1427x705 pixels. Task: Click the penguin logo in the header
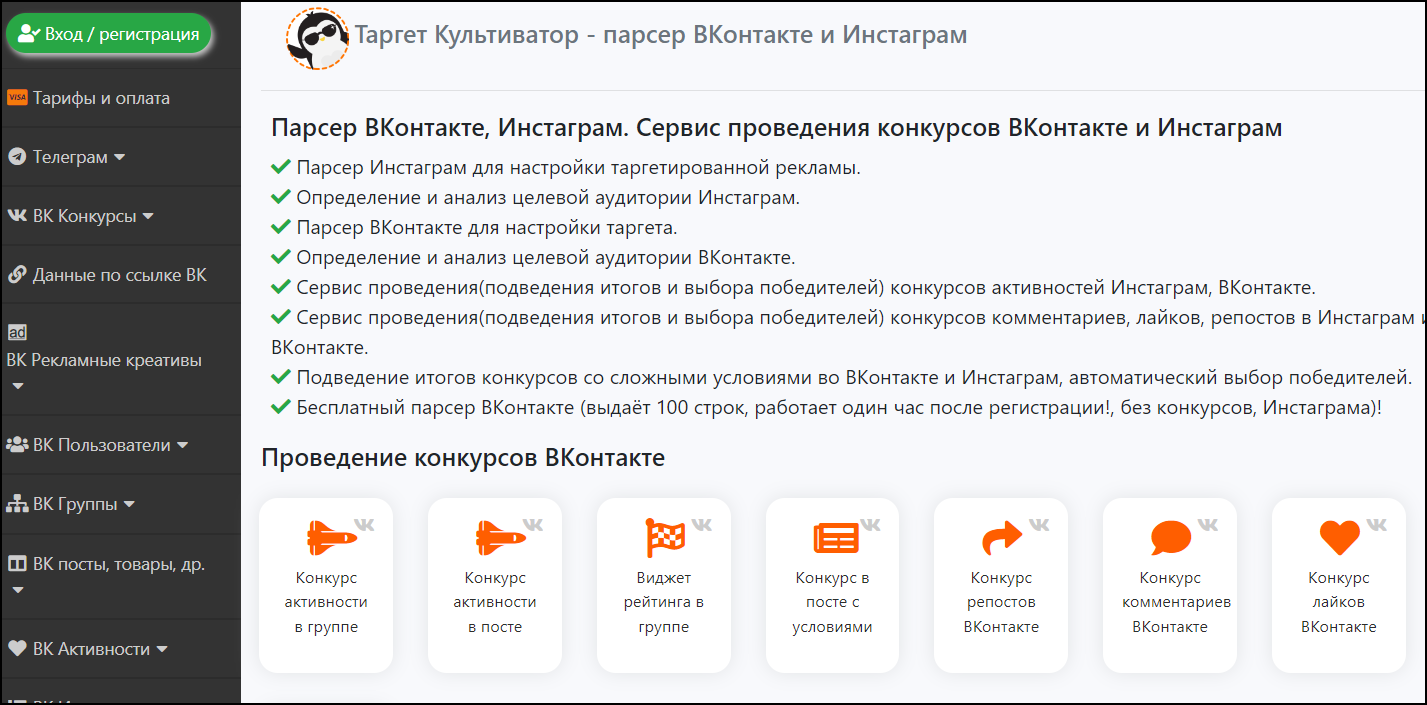(317, 38)
